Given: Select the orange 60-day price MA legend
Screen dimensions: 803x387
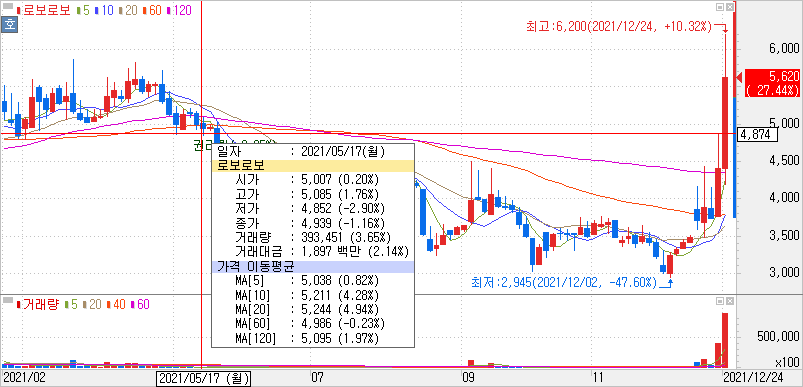Looking at the screenshot, I should 152,9.
